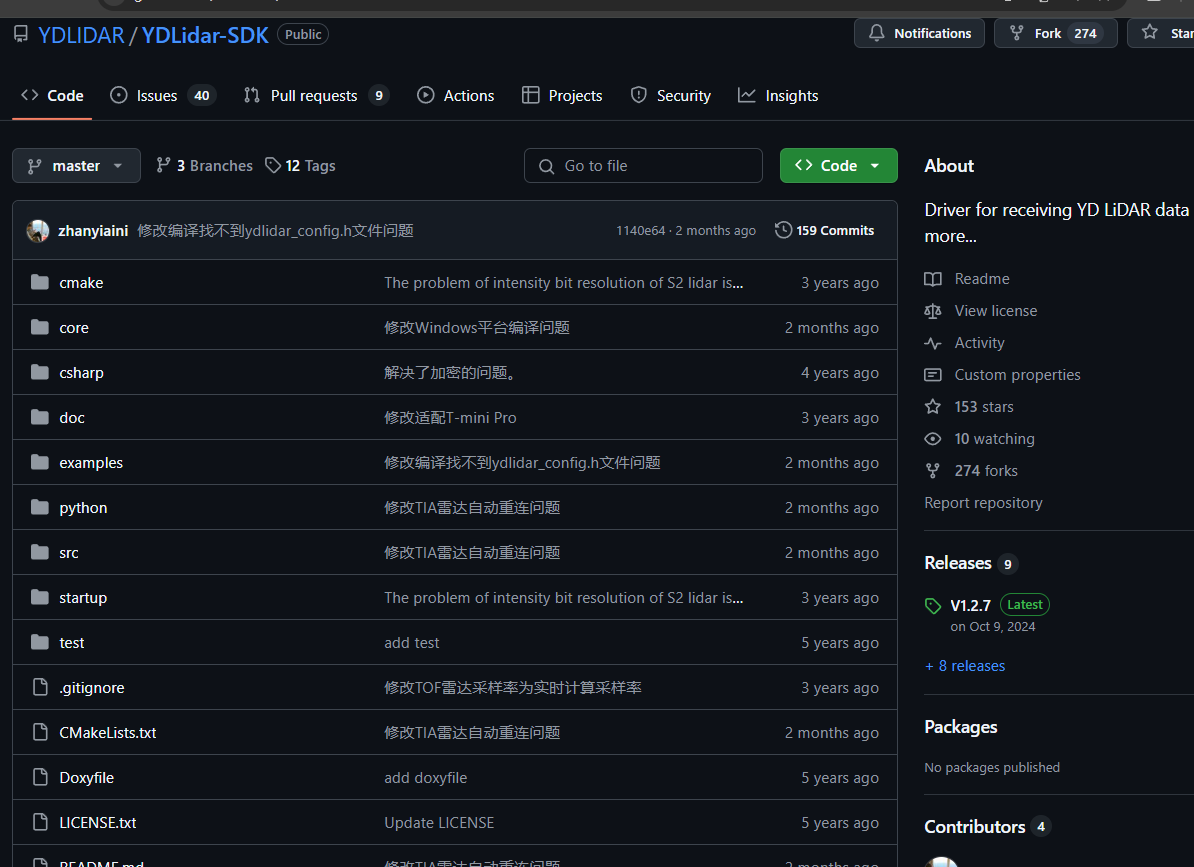Click the scales icon beside View license
1194x867 pixels.
pos(933,311)
